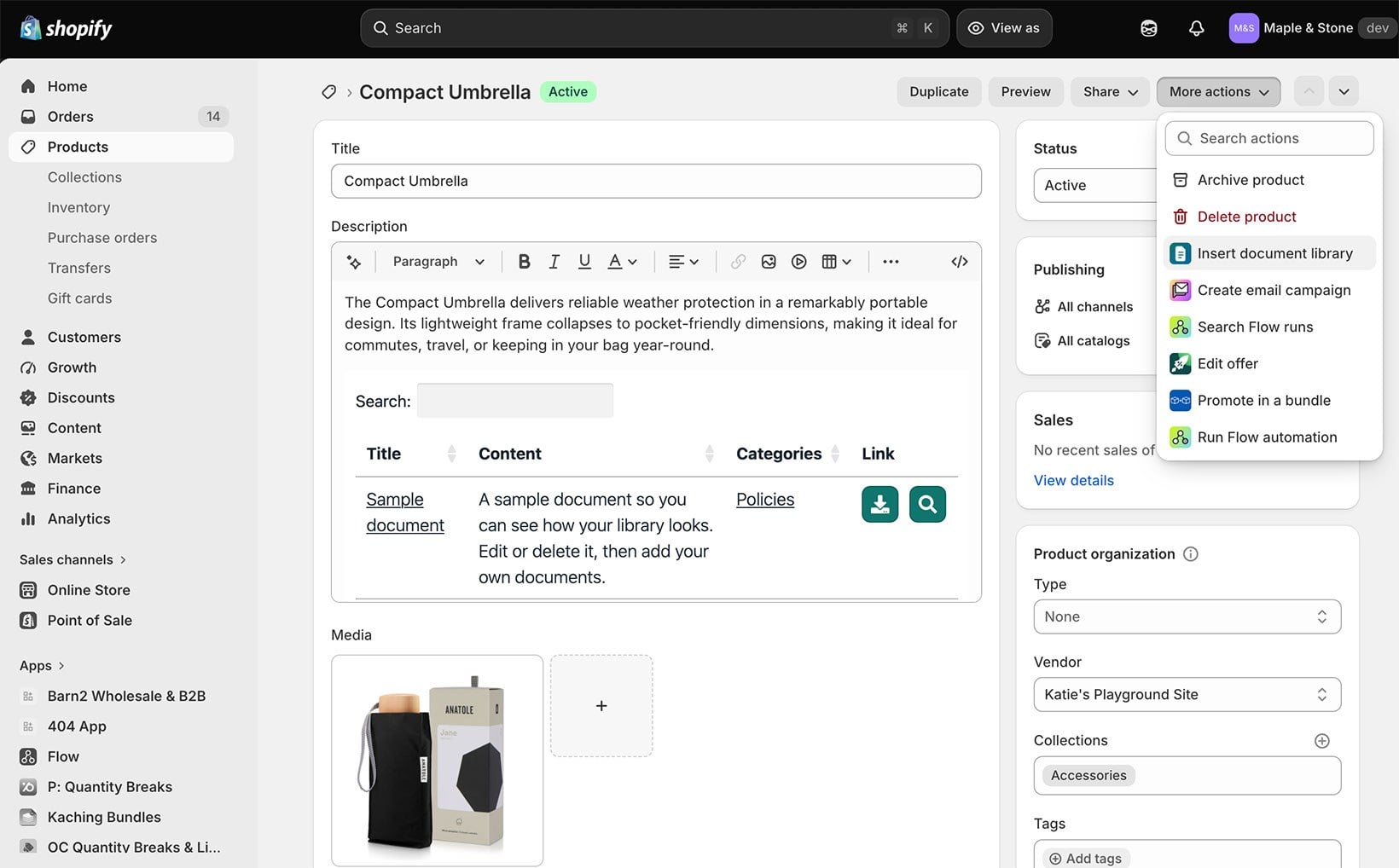Open the Sample document link
This screenshot has height=868, width=1399.
(x=405, y=512)
